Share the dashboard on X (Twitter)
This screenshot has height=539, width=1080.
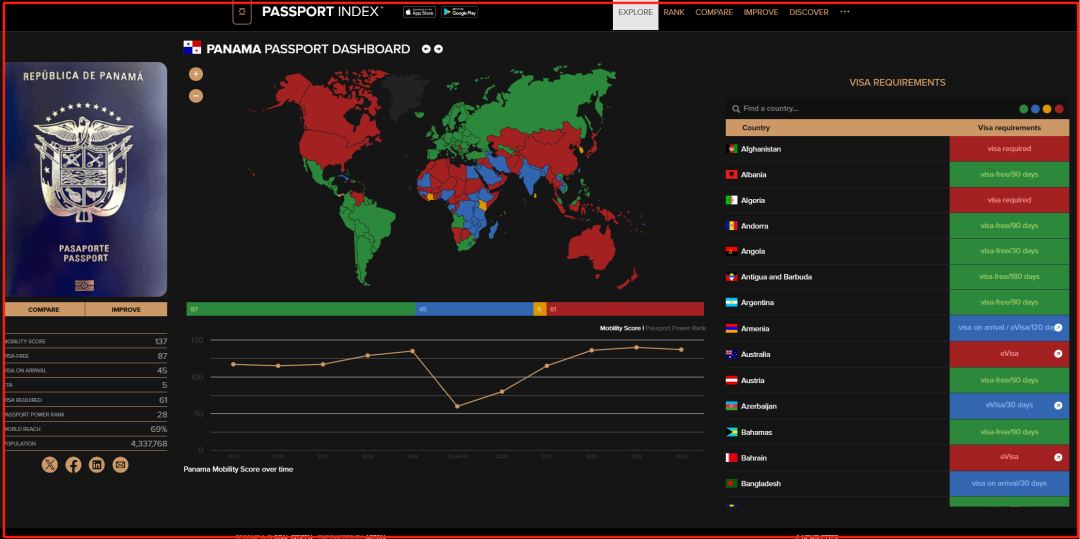(50, 465)
